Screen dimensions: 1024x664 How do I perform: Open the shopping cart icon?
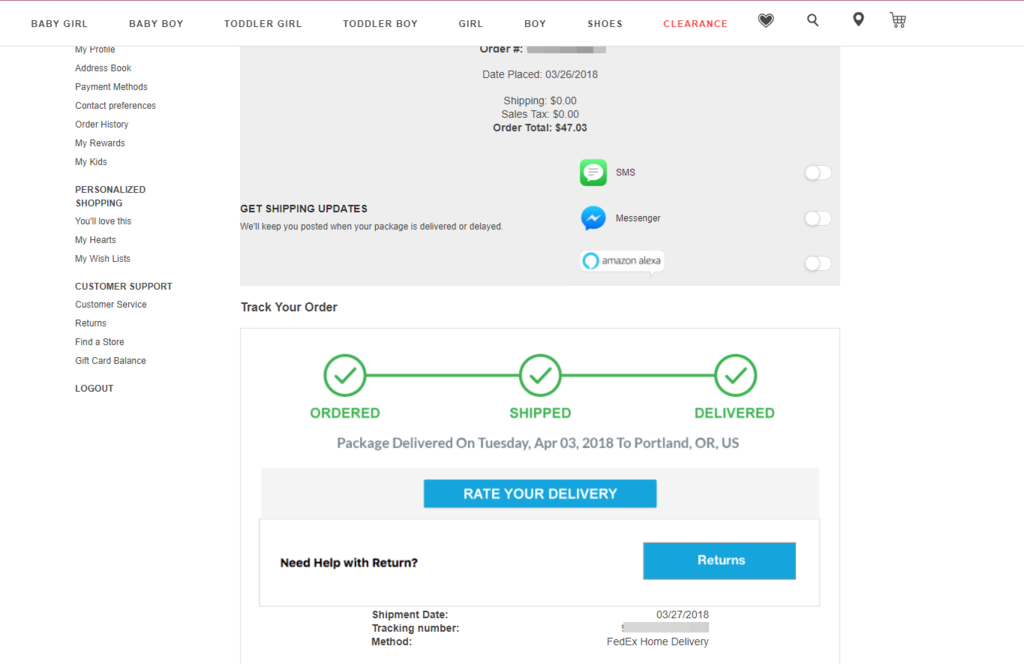pyautogui.click(x=898, y=21)
